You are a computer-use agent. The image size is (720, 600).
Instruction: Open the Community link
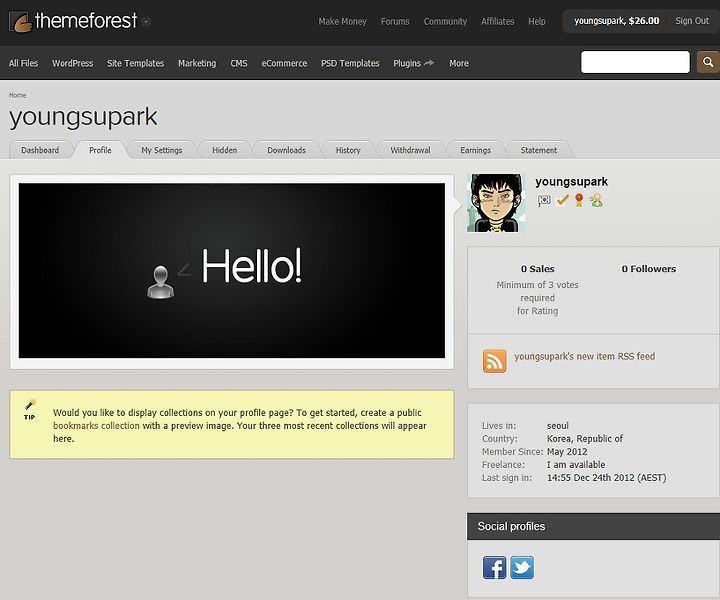(x=445, y=22)
